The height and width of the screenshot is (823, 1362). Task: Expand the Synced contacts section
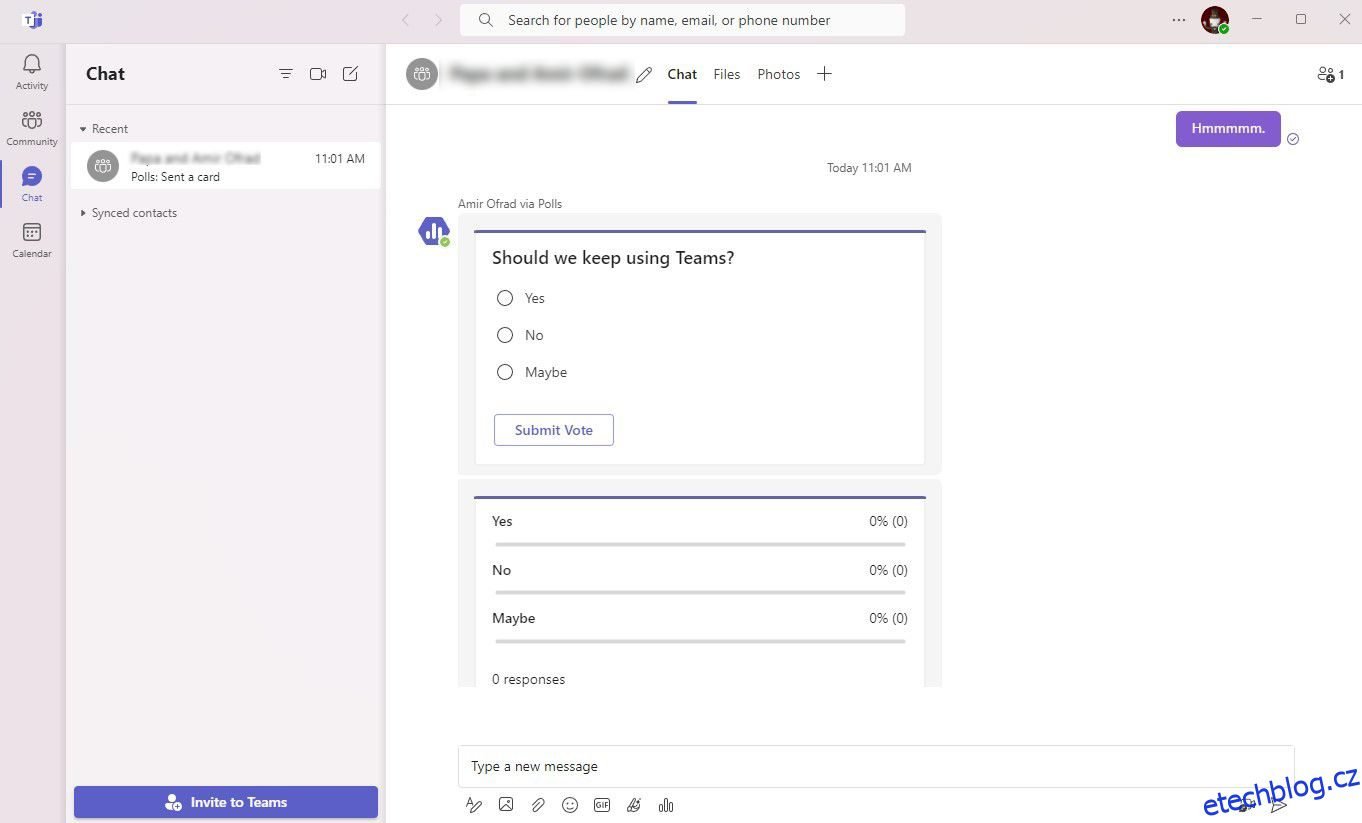coord(128,213)
